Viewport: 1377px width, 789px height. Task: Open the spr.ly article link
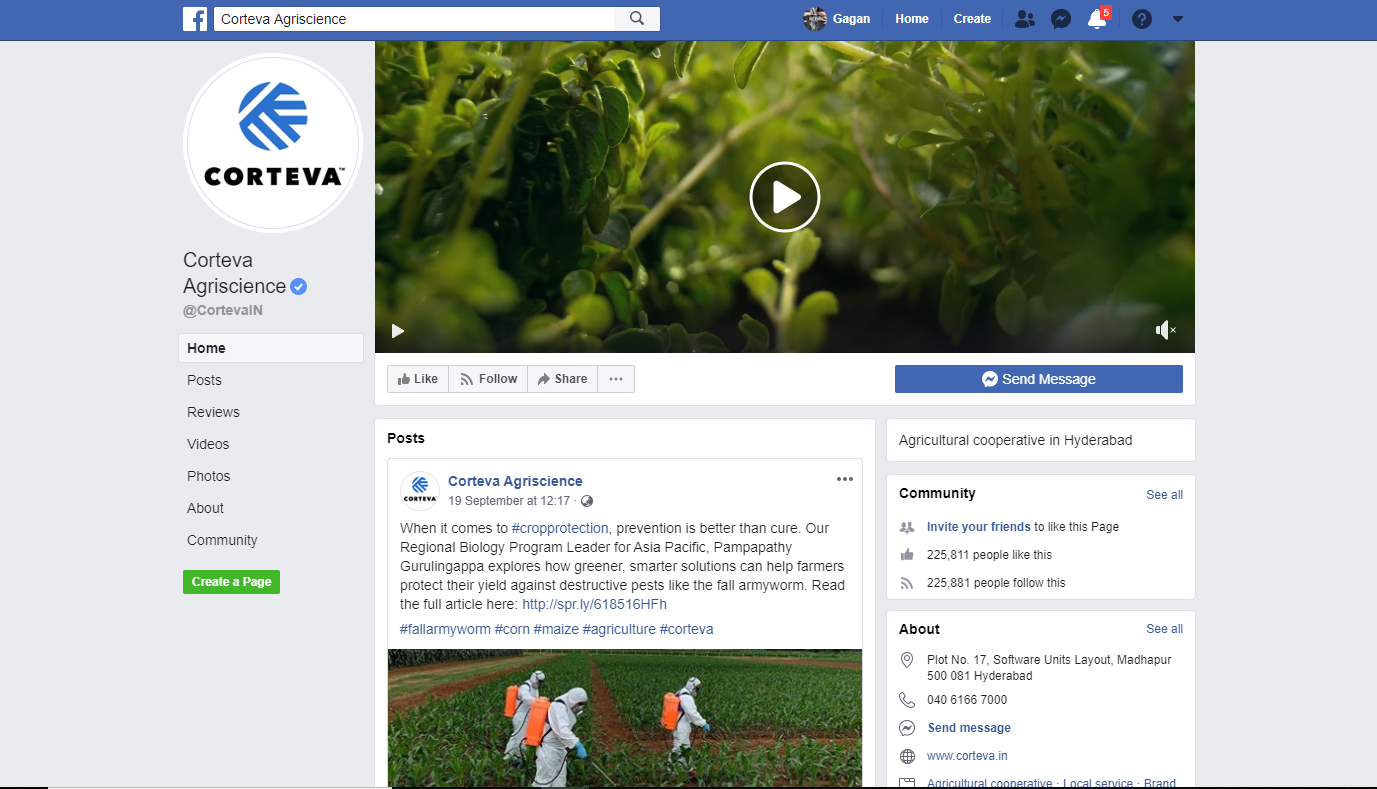tap(594, 604)
